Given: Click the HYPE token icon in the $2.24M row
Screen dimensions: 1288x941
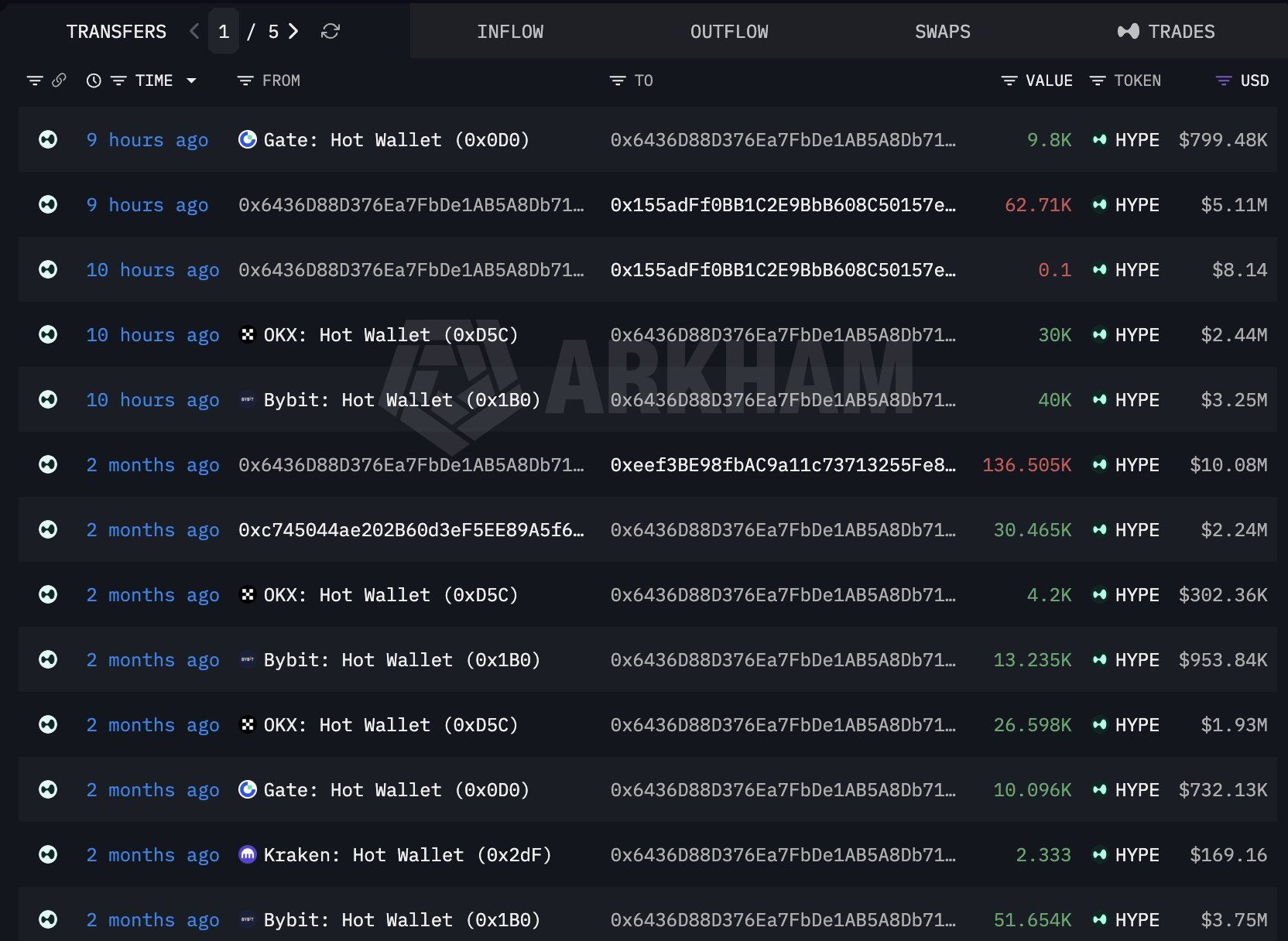Looking at the screenshot, I should [1099, 529].
